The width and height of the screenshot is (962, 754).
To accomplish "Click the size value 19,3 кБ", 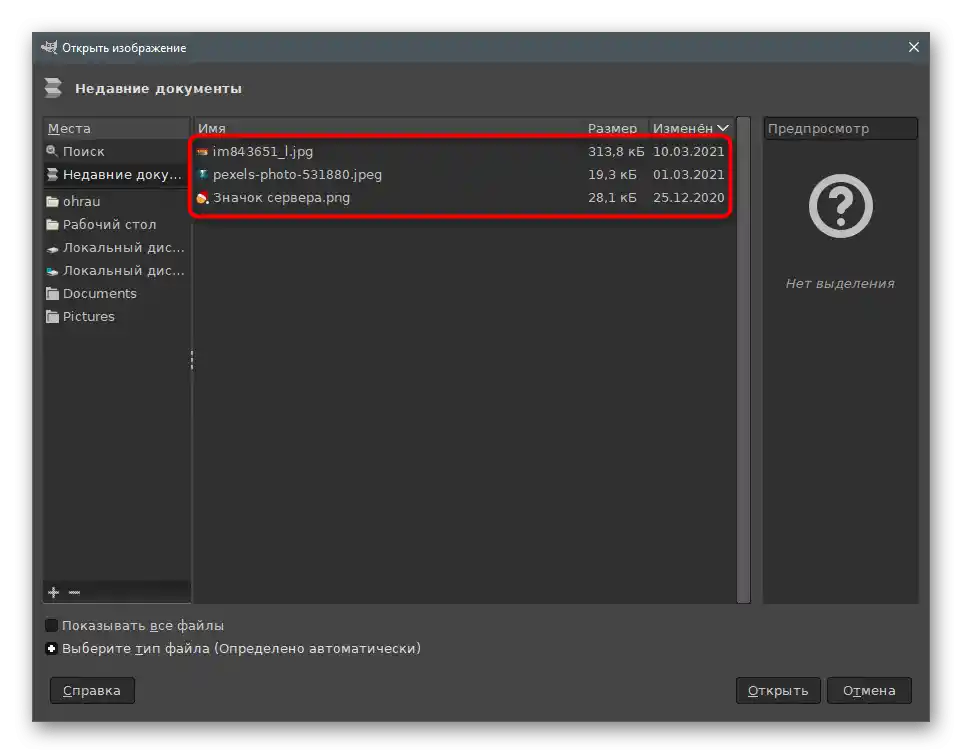I will [612, 175].
